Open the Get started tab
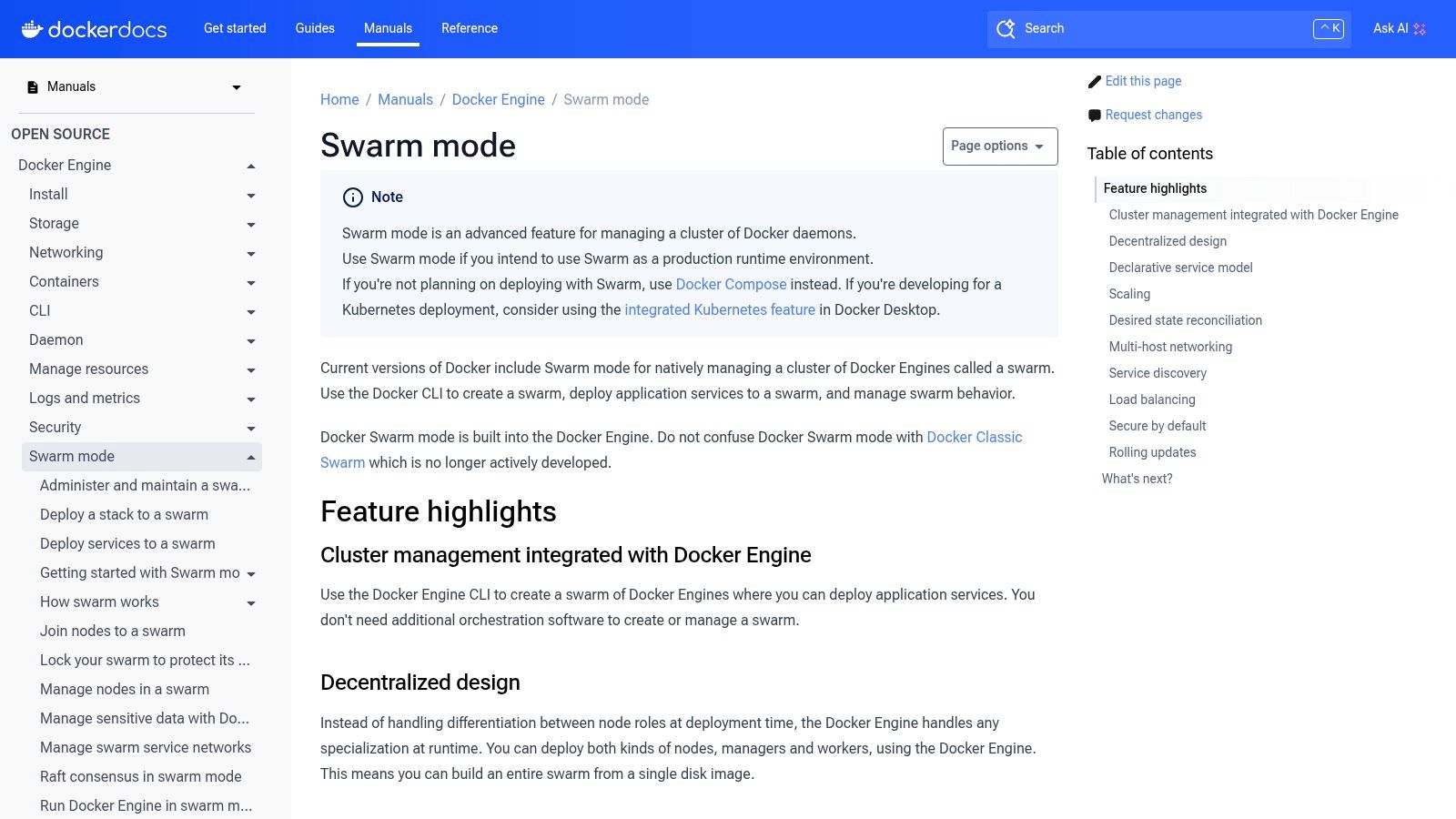This screenshot has height=819, width=1456. click(235, 28)
